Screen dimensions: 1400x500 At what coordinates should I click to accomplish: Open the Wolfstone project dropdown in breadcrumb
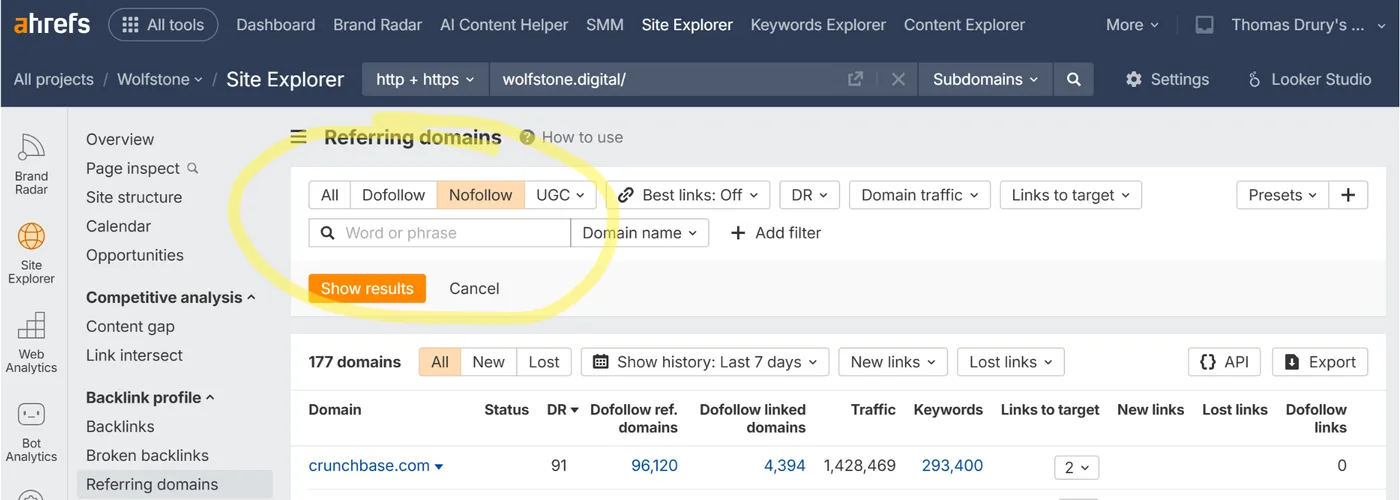(160, 79)
